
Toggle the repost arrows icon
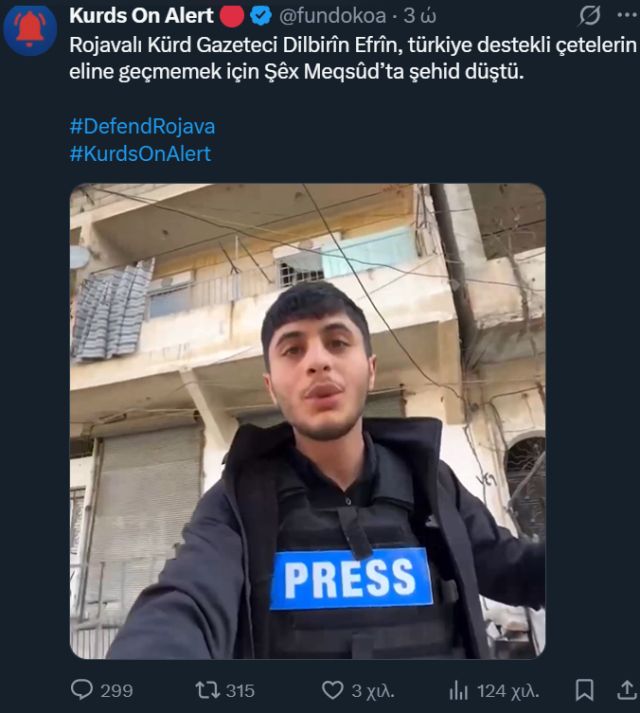(x=208, y=690)
